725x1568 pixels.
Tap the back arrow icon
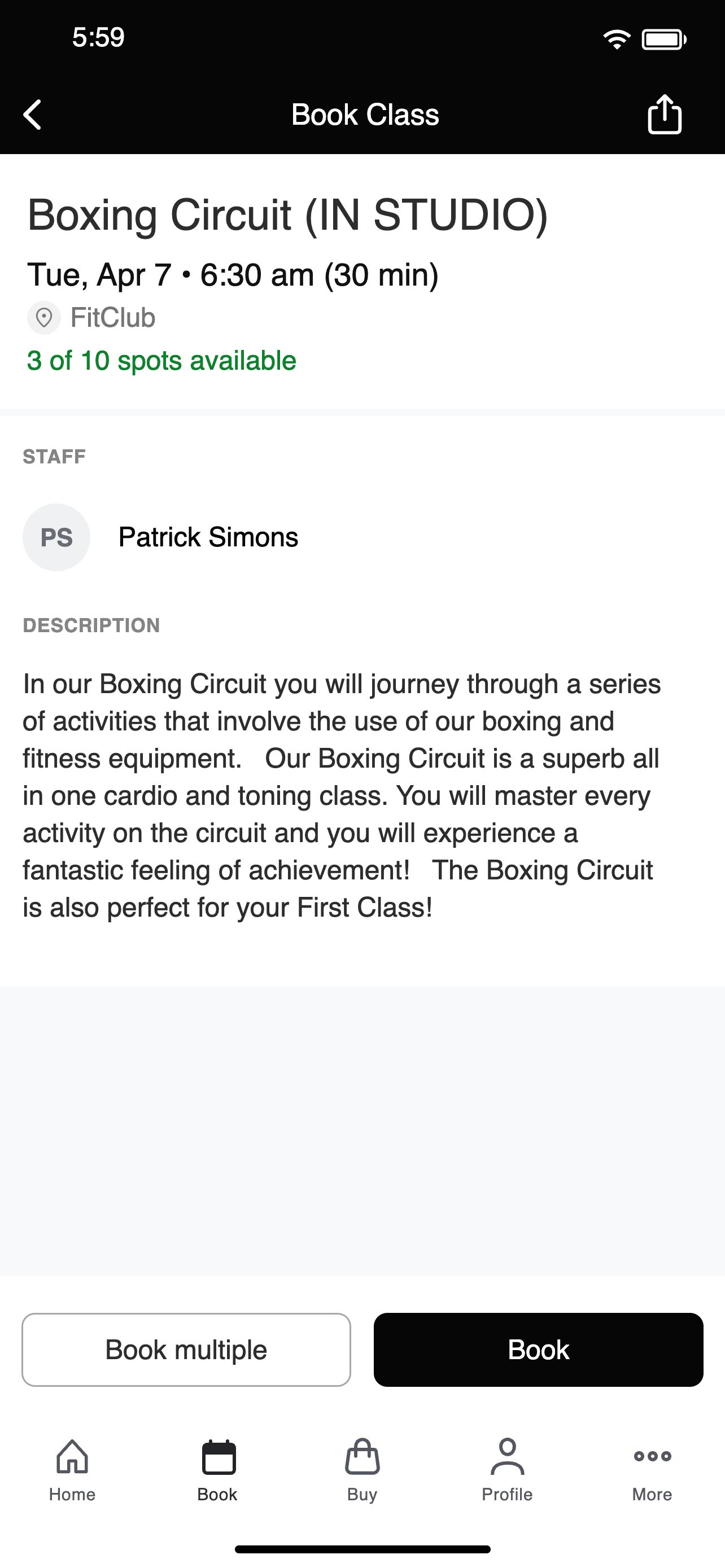point(32,115)
